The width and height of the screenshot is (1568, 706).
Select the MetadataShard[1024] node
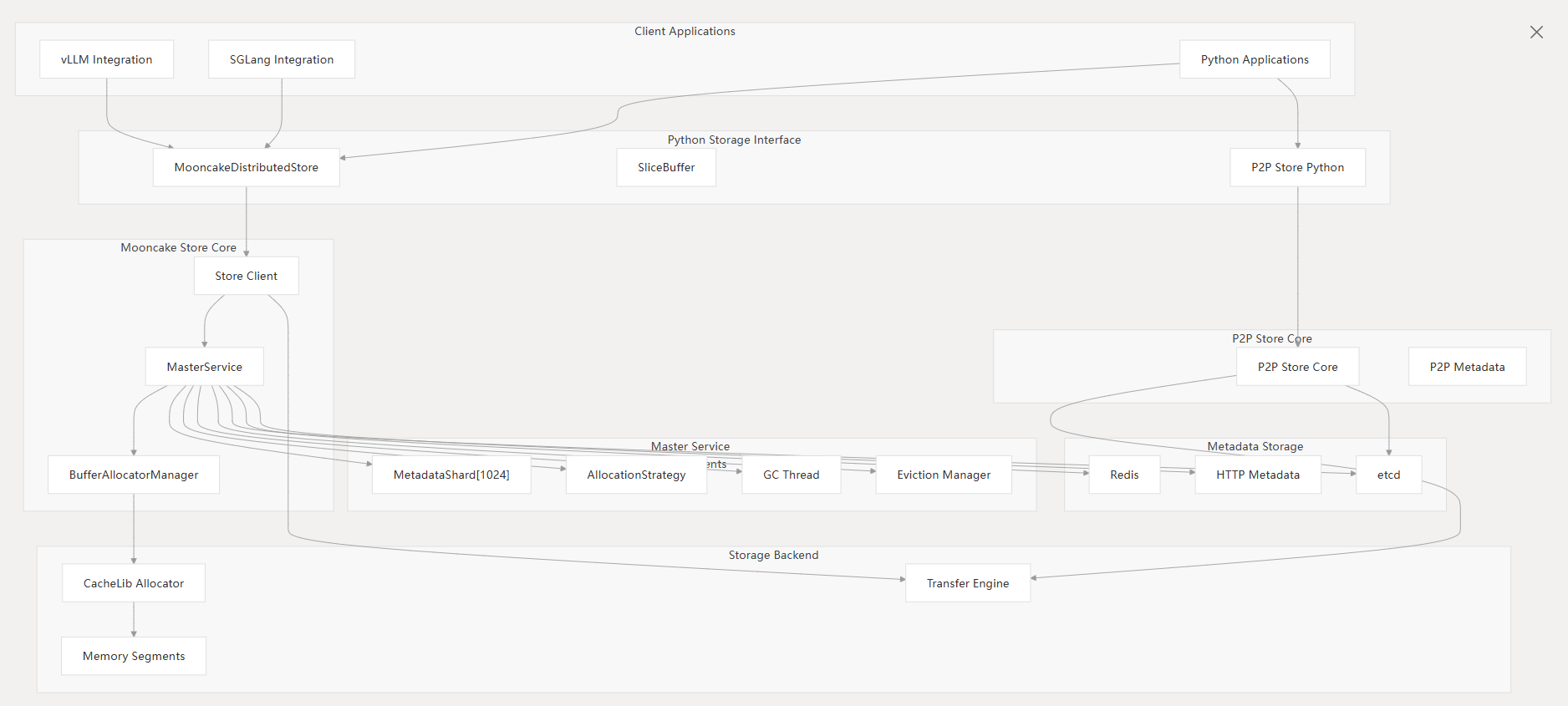[451, 475]
